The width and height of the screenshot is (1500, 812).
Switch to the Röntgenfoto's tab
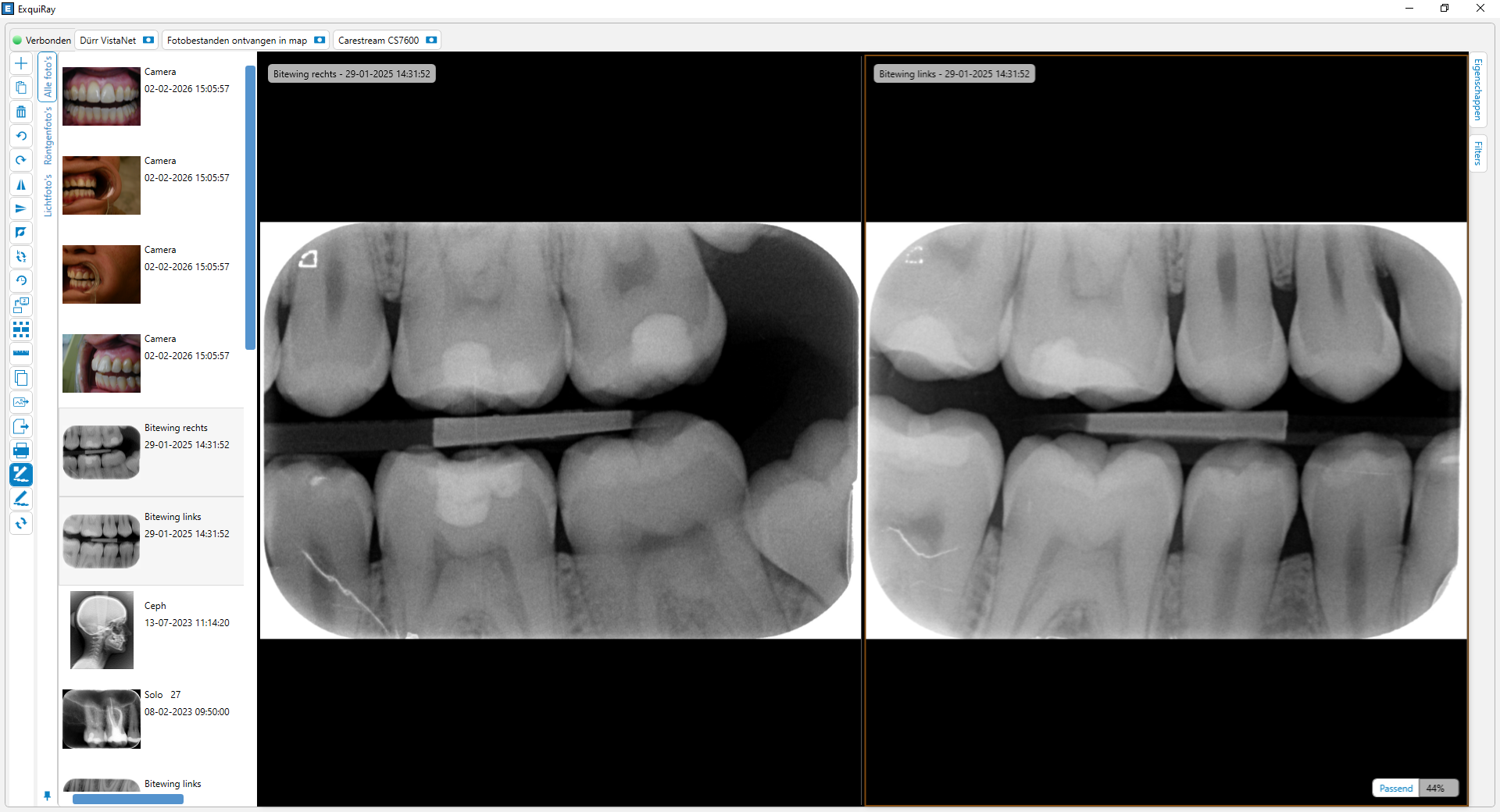48,136
